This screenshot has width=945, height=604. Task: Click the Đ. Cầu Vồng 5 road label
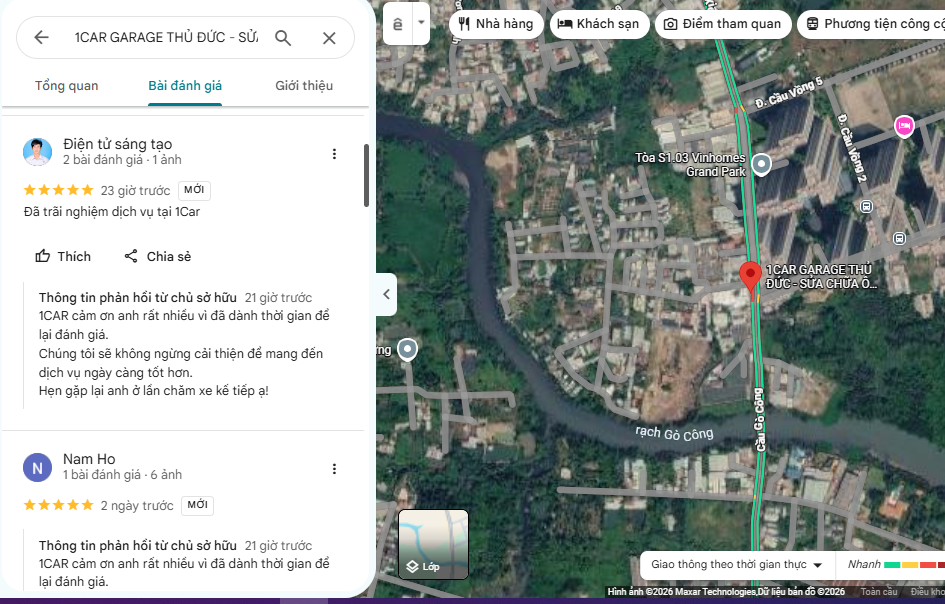click(x=789, y=93)
